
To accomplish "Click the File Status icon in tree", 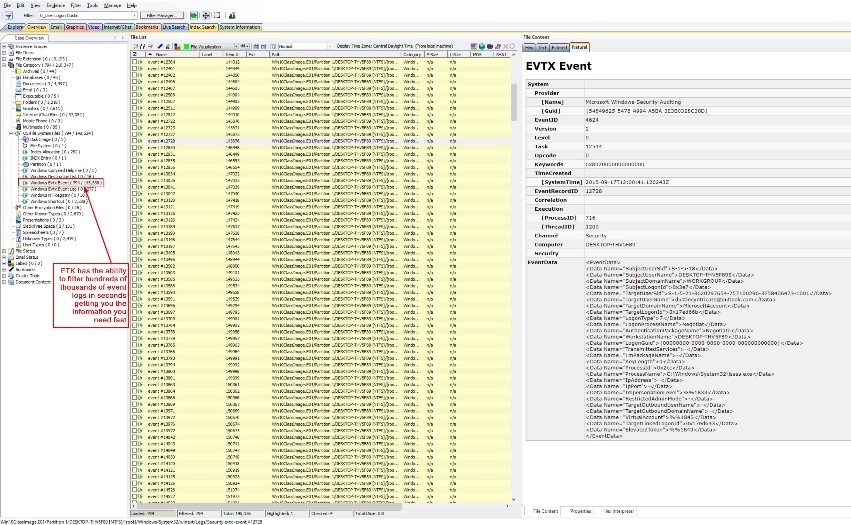I will (11, 251).
